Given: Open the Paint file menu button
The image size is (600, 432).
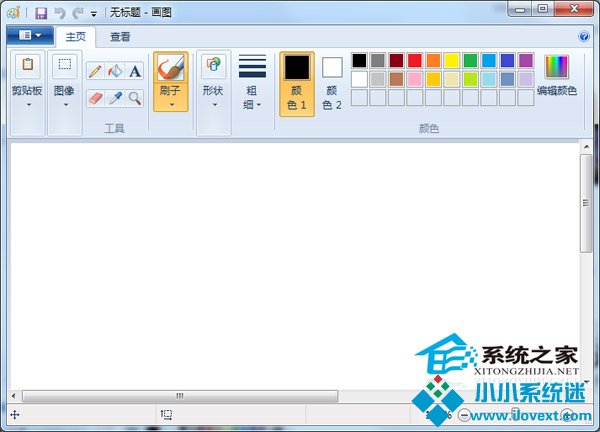Looking at the screenshot, I should tap(30, 36).
